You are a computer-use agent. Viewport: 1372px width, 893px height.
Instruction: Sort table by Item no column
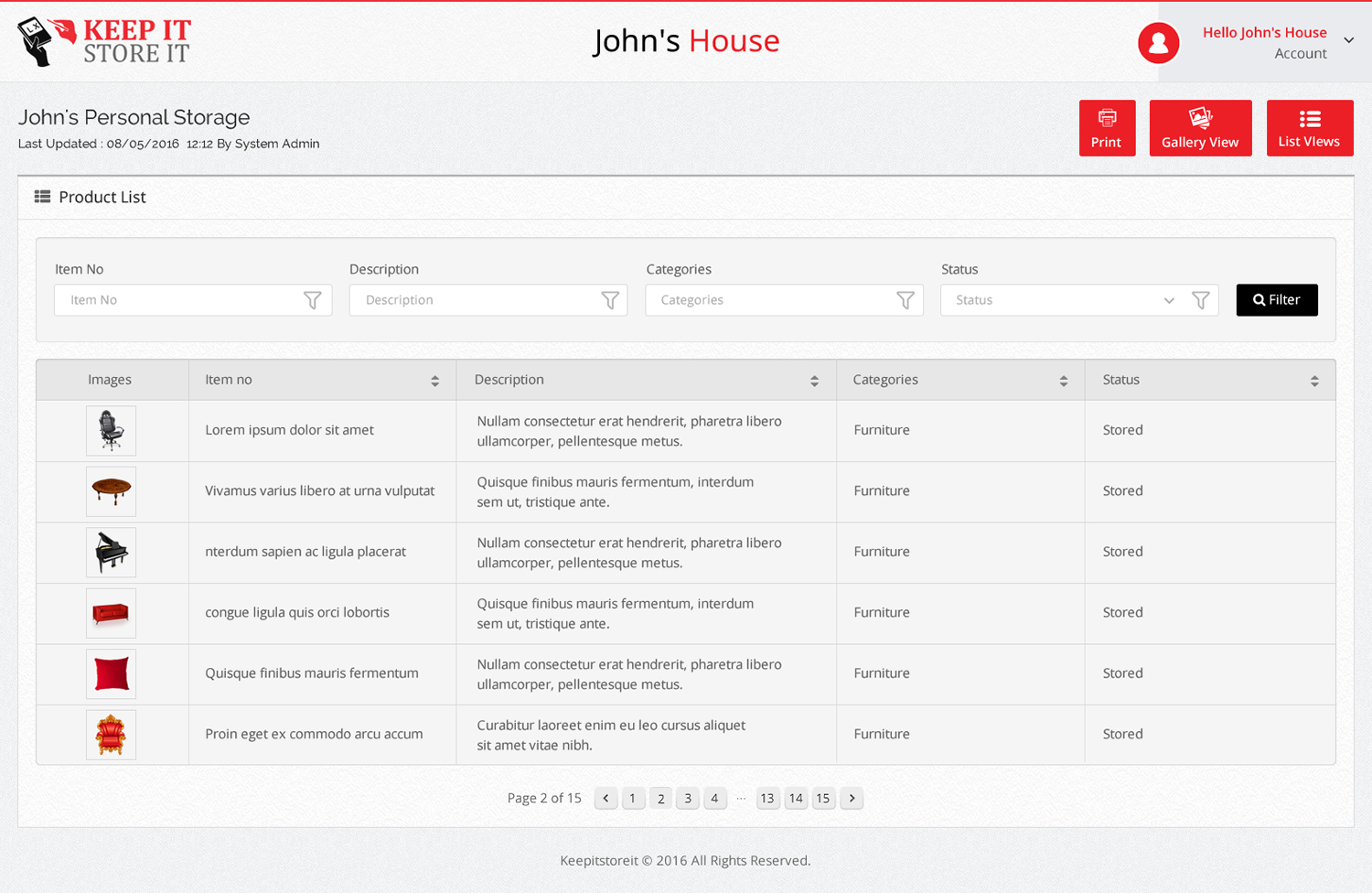click(434, 381)
